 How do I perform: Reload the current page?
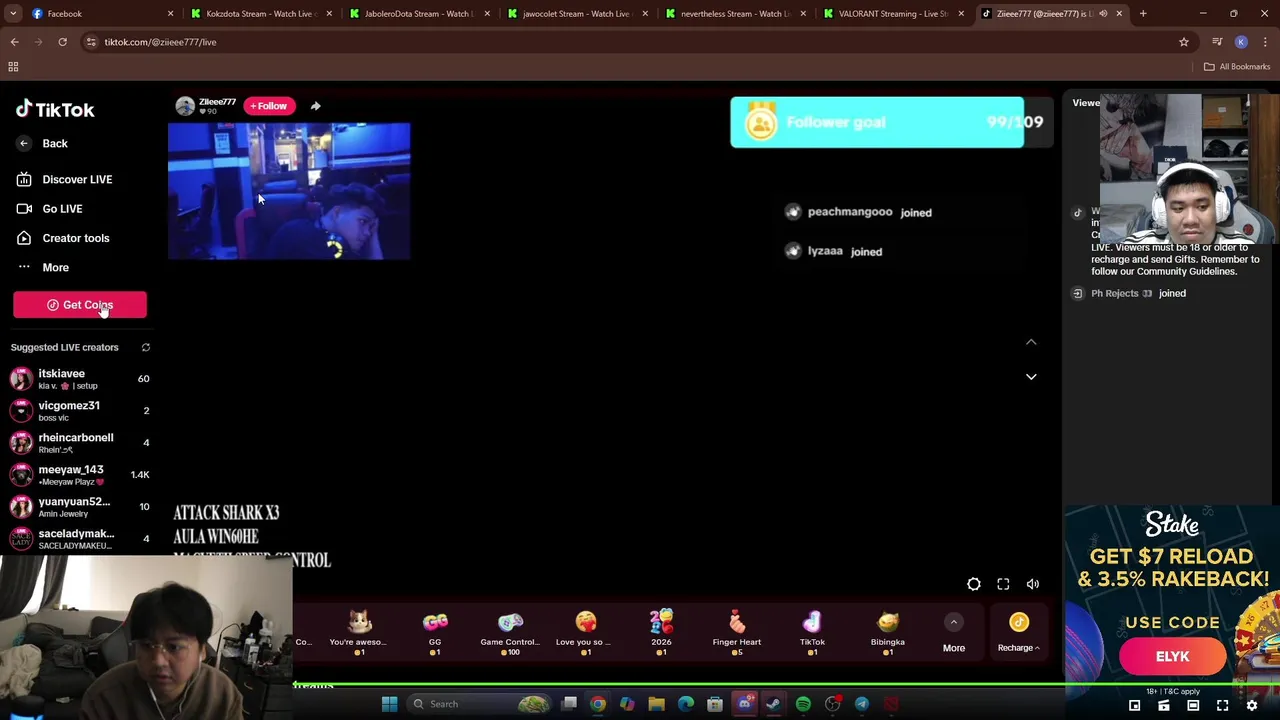(x=62, y=42)
